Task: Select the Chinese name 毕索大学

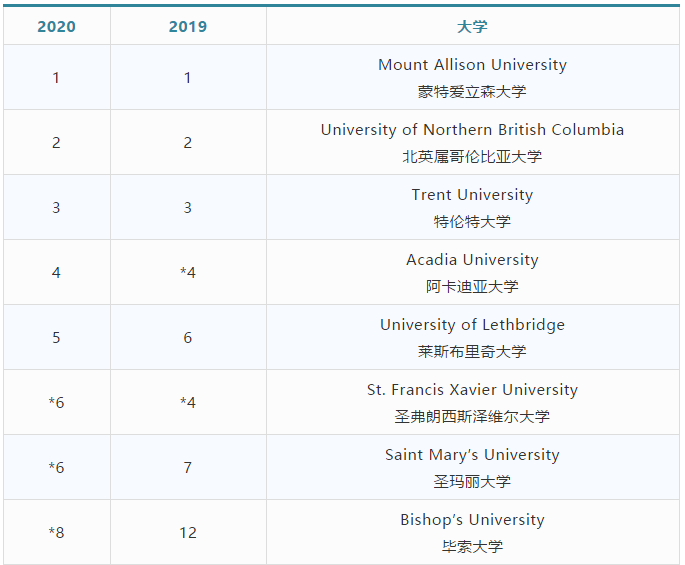Action: 472,547
